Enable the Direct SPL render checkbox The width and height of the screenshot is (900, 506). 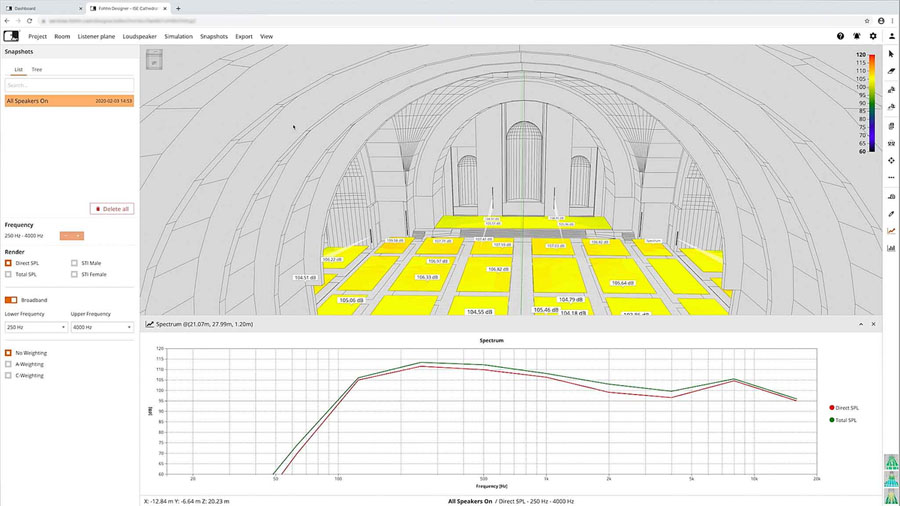coord(8,263)
